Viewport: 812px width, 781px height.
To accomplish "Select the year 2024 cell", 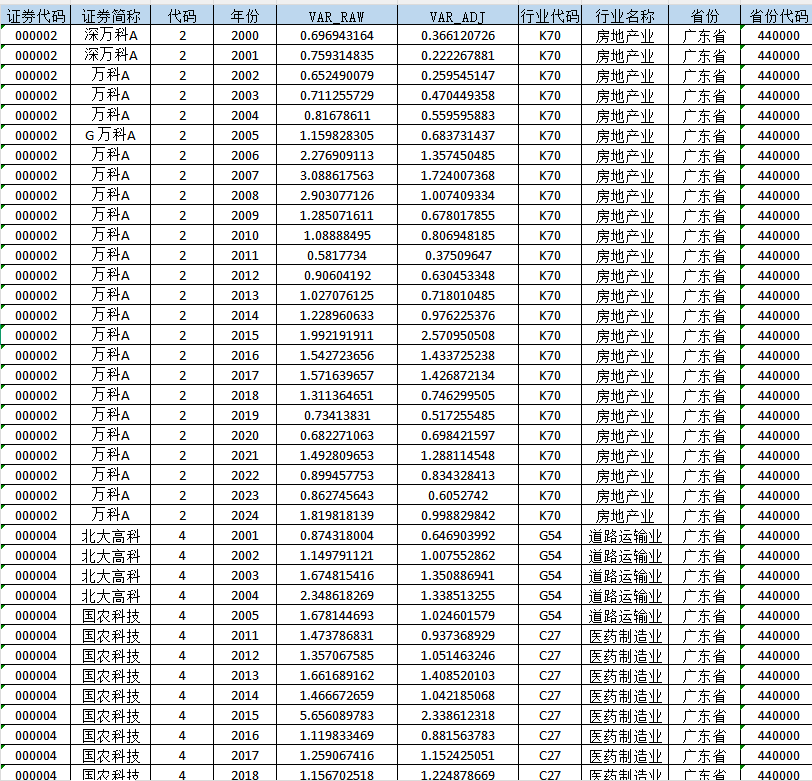I will pyautogui.click(x=244, y=516).
